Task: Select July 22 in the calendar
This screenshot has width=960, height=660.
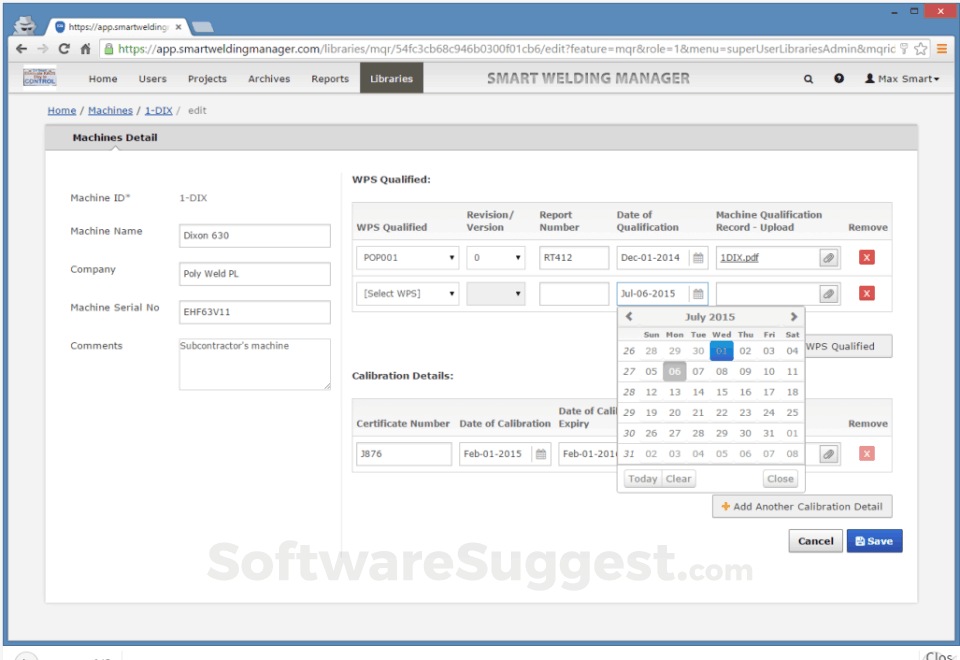Action: tap(722, 413)
